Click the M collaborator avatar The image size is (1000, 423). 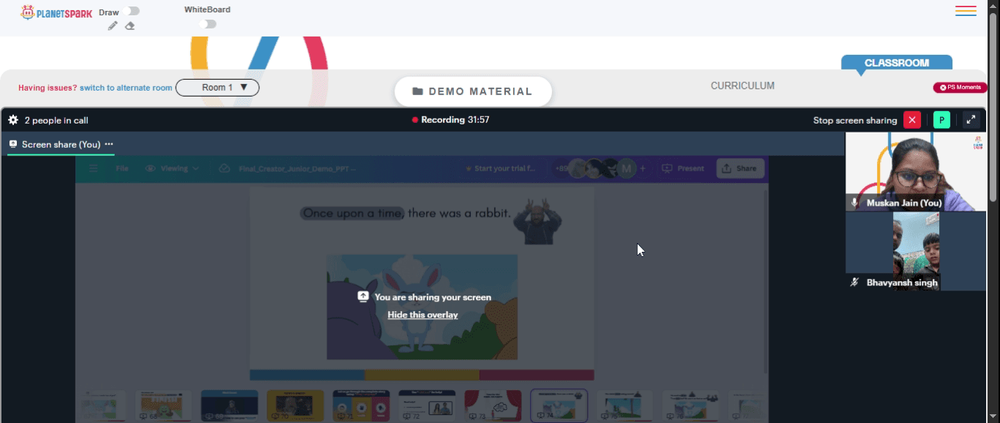click(627, 168)
